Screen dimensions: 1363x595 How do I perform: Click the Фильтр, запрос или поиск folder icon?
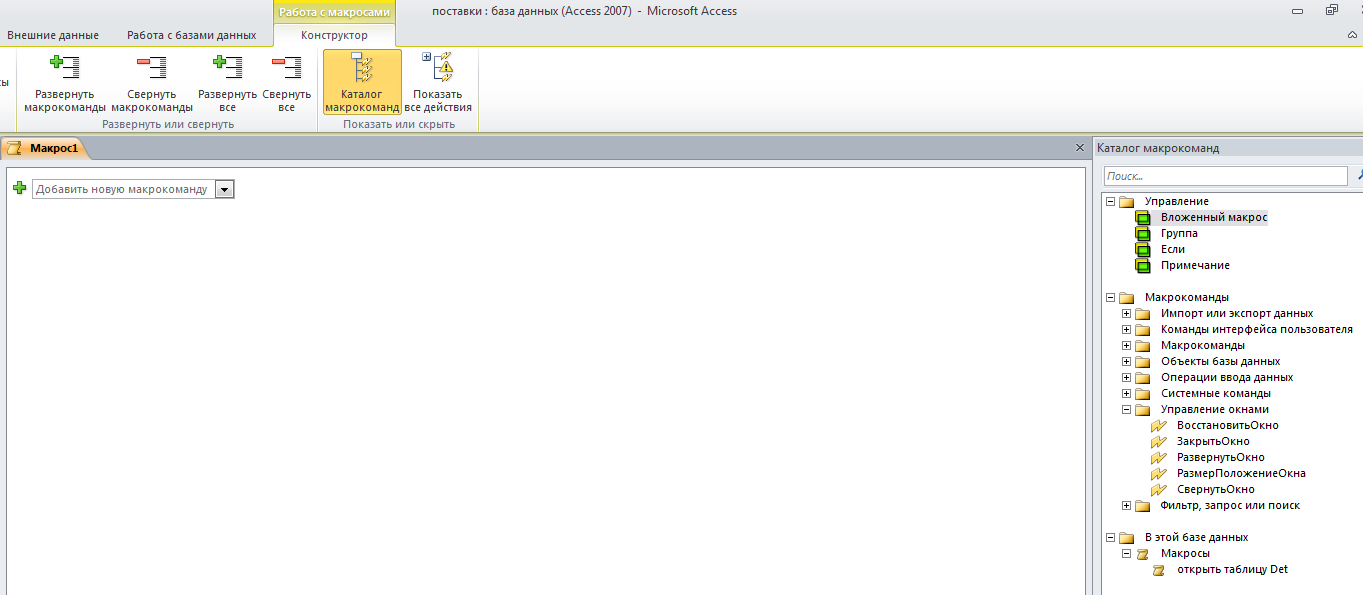coord(1143,505)
